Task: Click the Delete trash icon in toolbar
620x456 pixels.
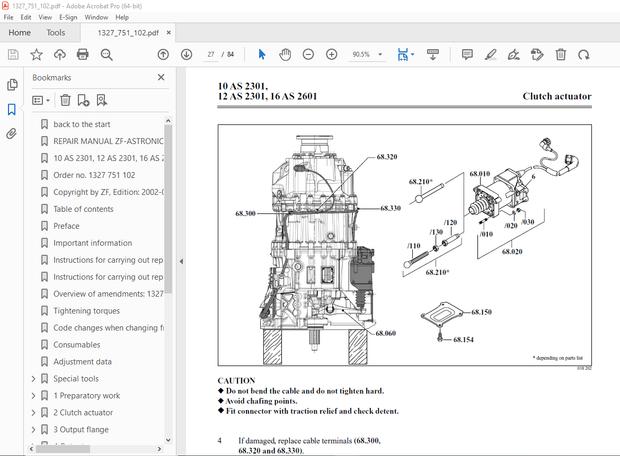Action: [561, 54]
